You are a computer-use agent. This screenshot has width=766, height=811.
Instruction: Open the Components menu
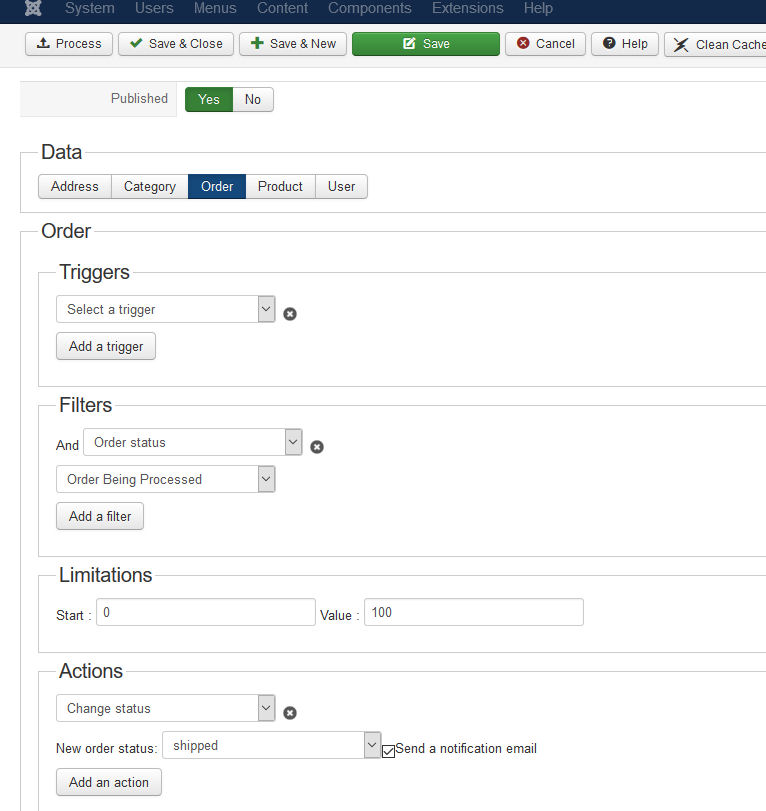tap(370, 8)
